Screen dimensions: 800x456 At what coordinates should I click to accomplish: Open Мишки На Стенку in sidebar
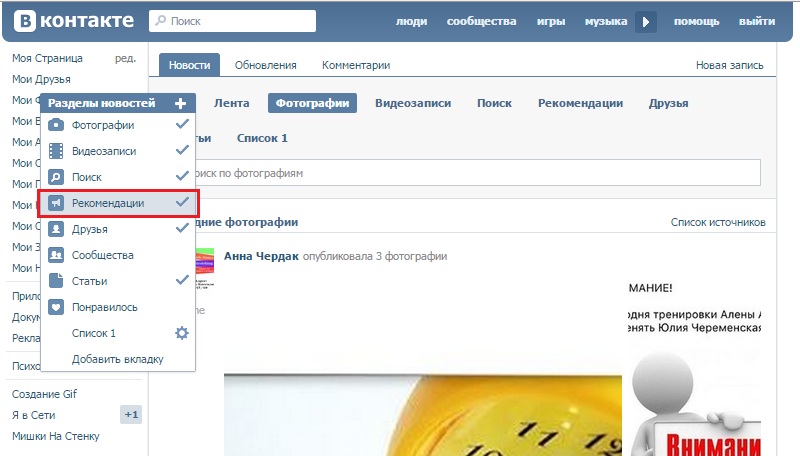56,436
